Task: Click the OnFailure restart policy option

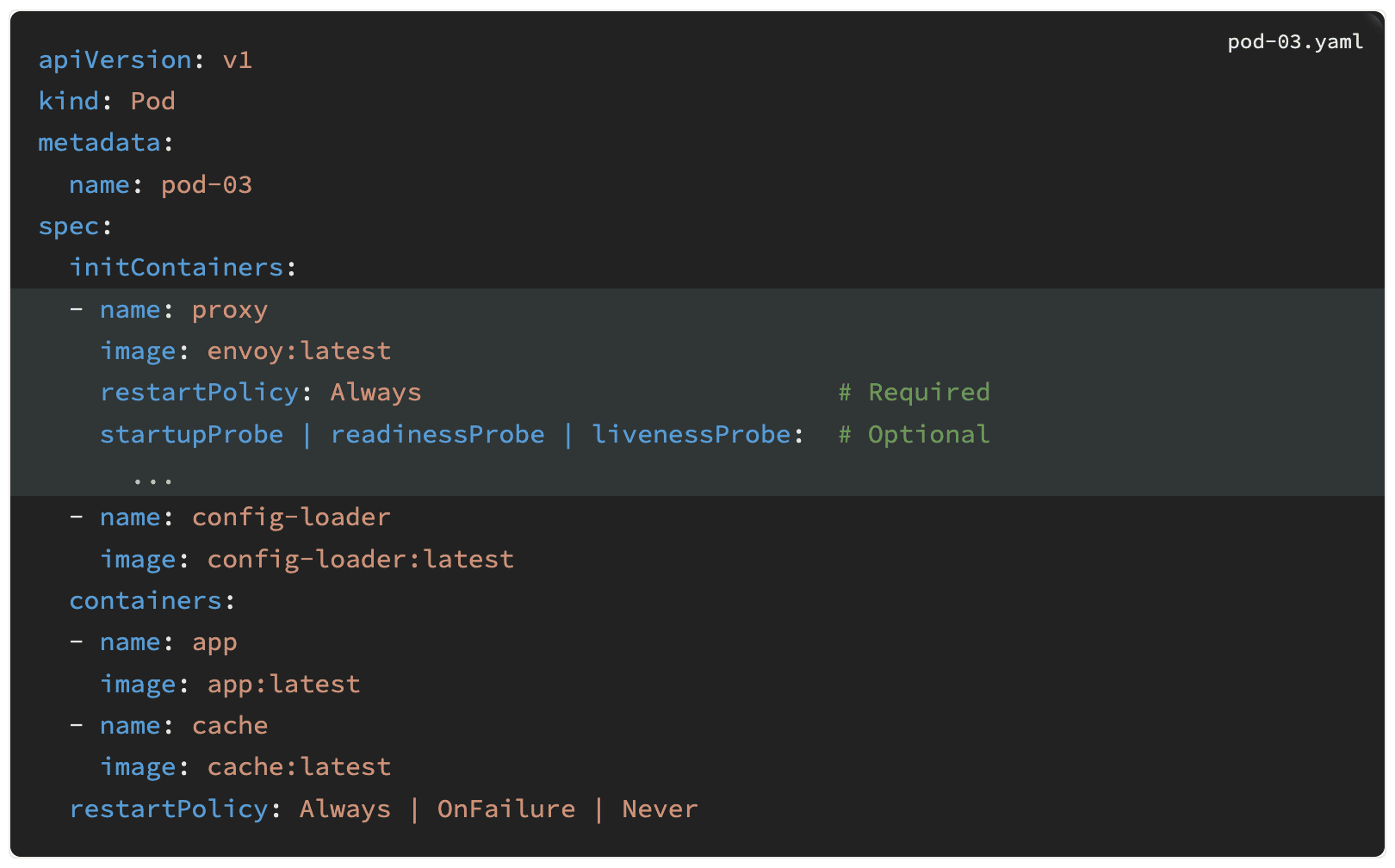Action: [x=506, y=809]
